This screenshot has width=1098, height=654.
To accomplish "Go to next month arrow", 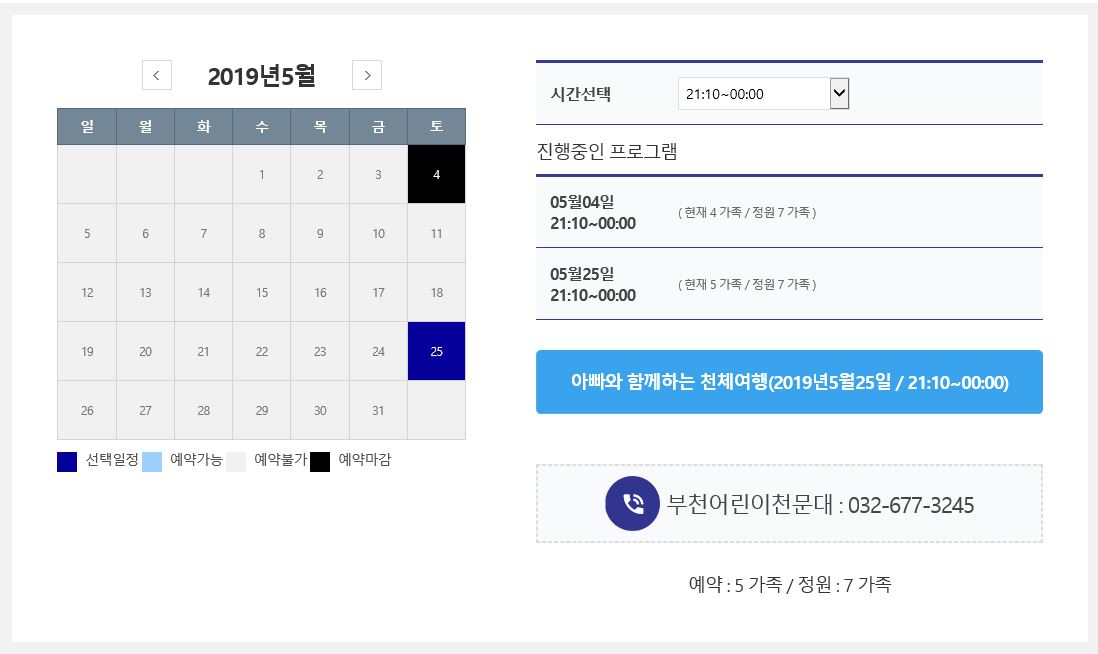I will pos(367,75).
